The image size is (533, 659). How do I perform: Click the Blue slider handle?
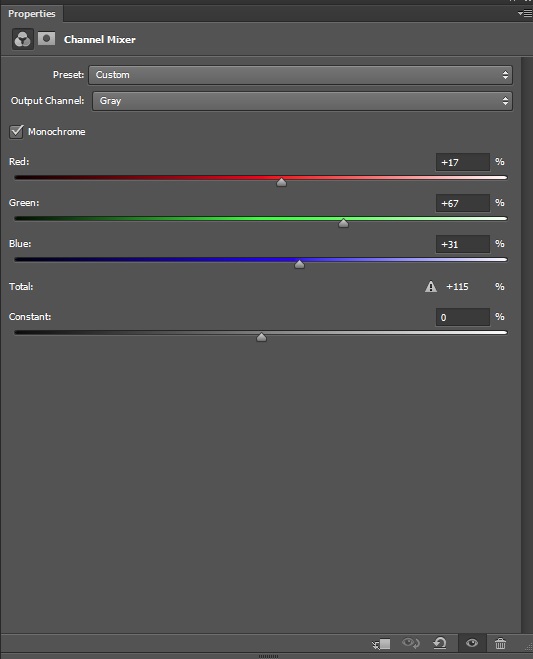point(299,264)
